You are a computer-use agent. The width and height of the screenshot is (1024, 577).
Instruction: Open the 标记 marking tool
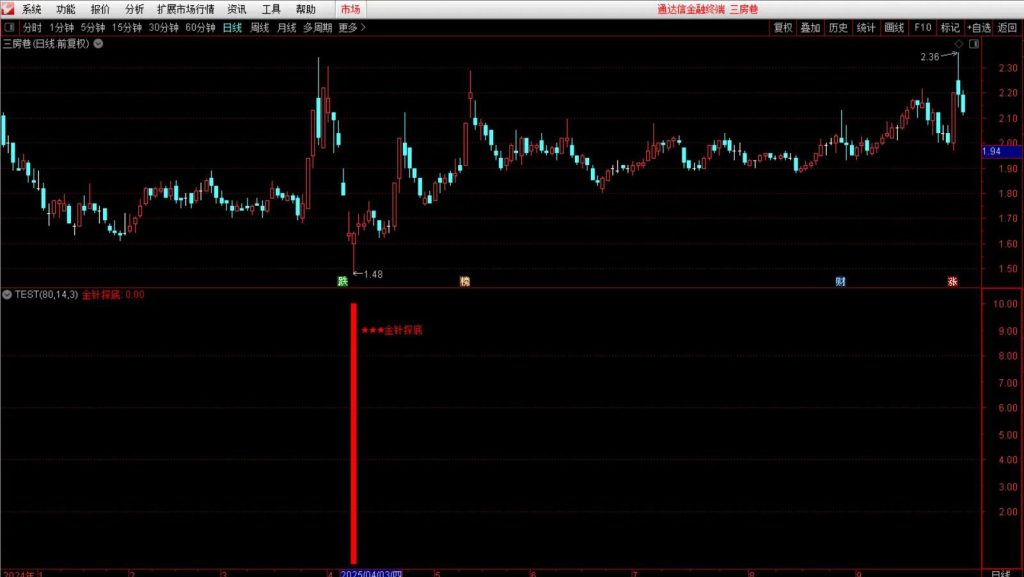point(949,28)
